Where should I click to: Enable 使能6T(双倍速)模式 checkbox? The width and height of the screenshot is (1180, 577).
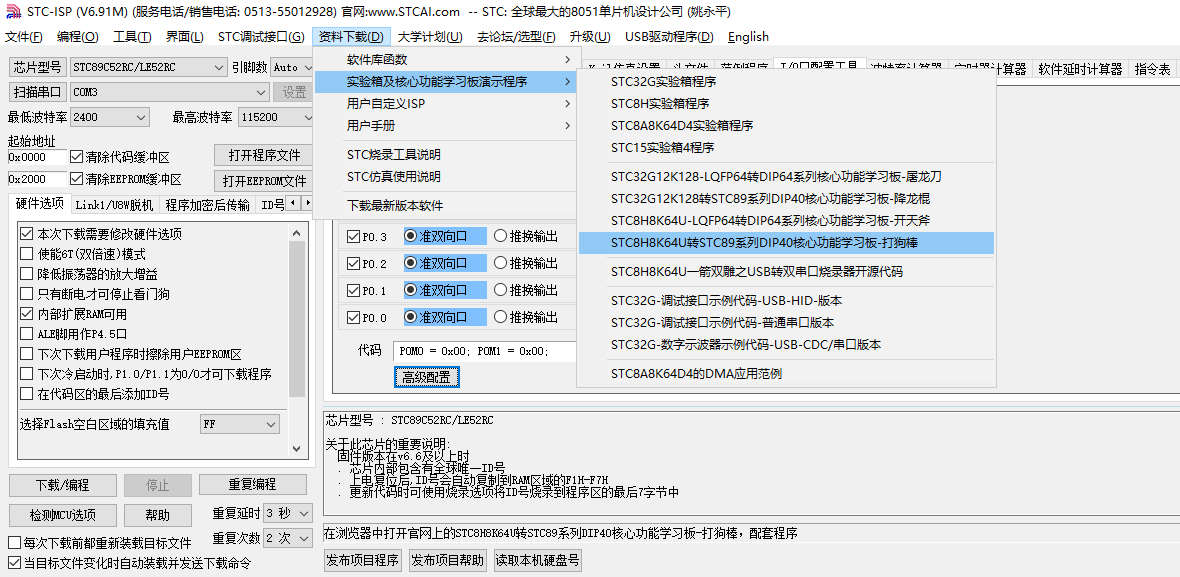[x=27, y=254]
